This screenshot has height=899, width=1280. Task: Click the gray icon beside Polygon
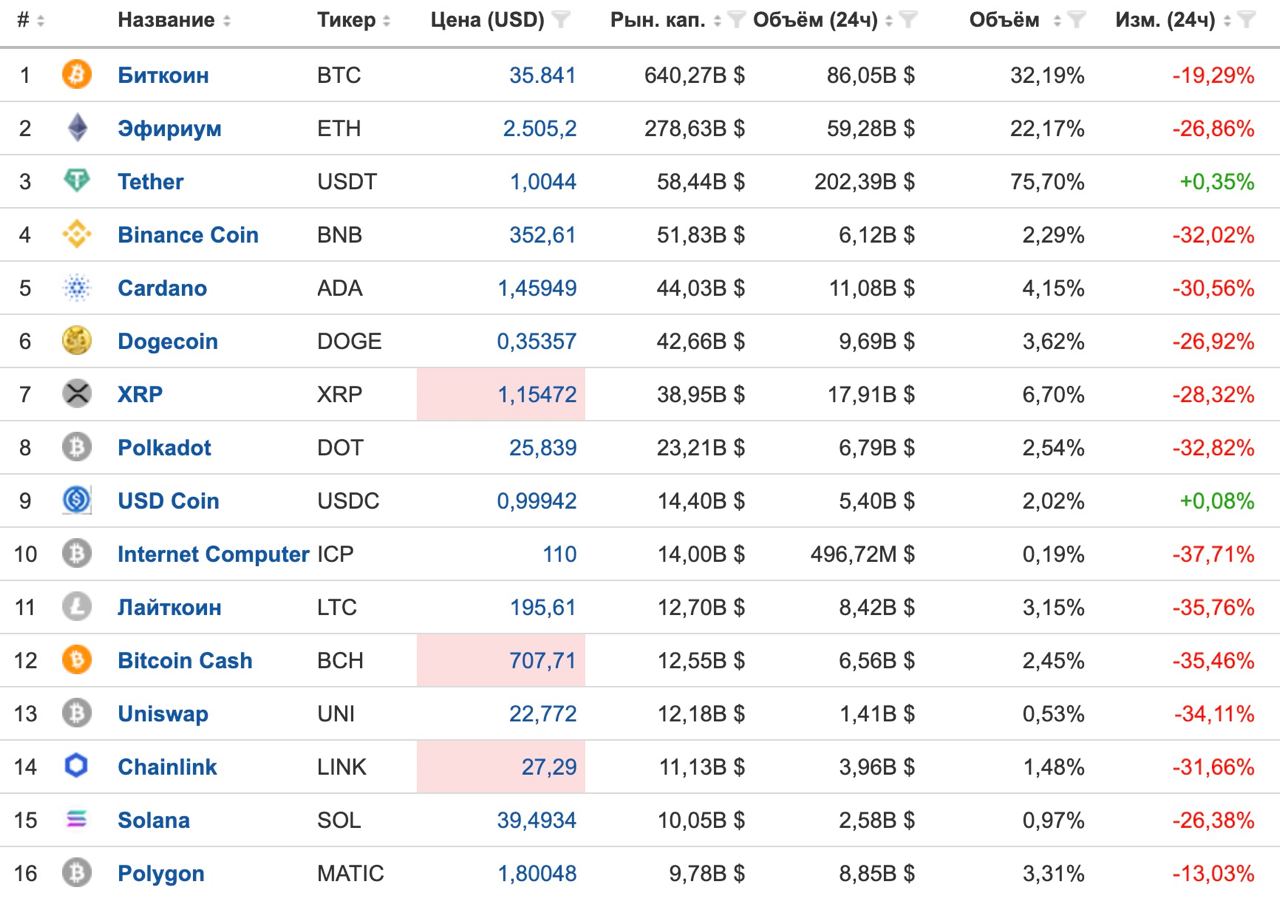pos(76,873)
